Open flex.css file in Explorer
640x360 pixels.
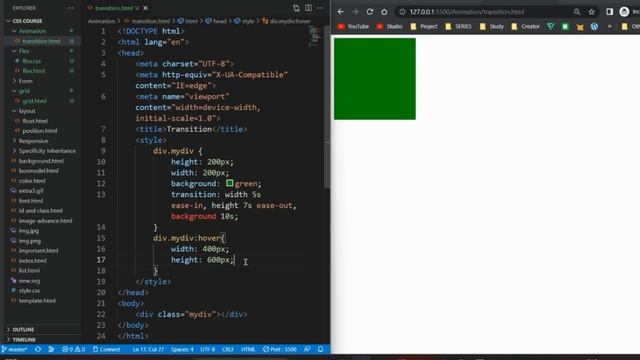(32, 61)
